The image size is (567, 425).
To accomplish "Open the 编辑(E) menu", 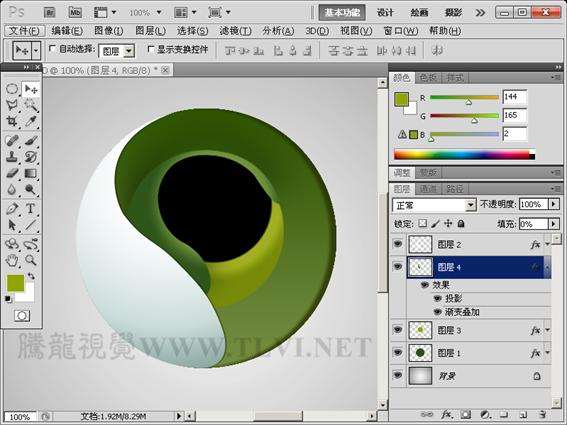I will [67, 31].
